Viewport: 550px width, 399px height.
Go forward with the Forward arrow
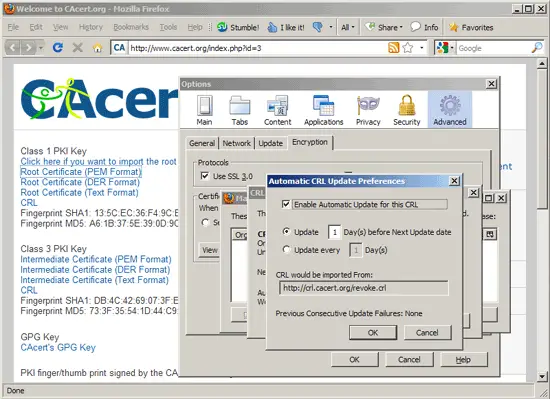click(28, 47)
